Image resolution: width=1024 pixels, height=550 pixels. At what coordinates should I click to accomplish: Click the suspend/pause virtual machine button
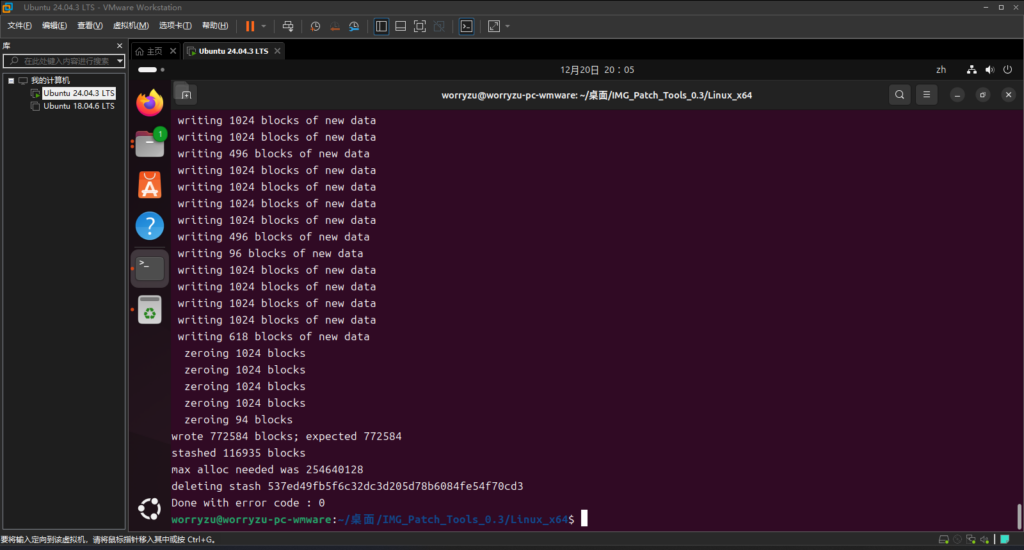tap(249, 26)
